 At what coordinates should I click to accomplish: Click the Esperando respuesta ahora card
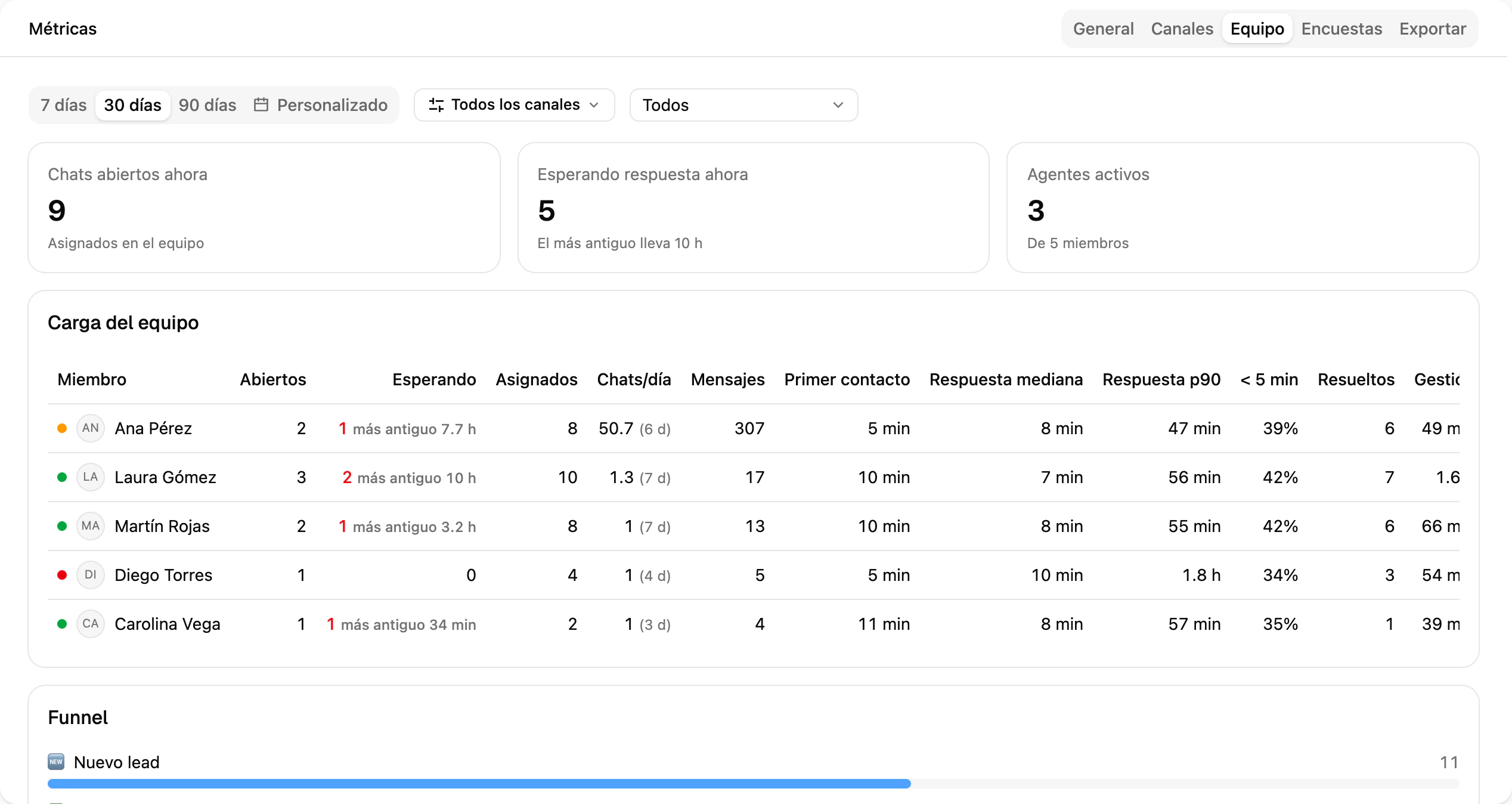(754, 208)
